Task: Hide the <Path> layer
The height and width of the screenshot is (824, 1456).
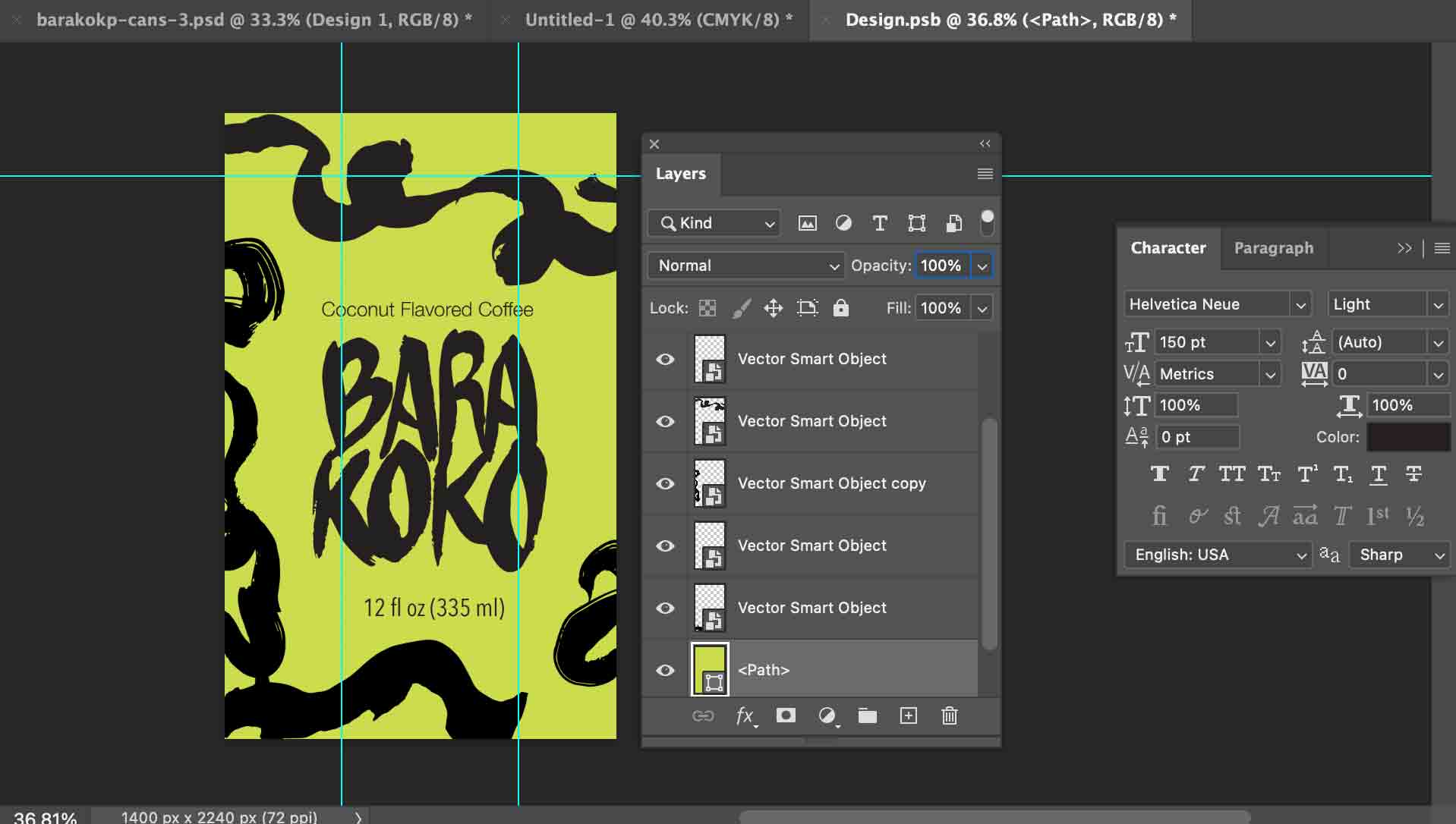Action: point(665,670)
